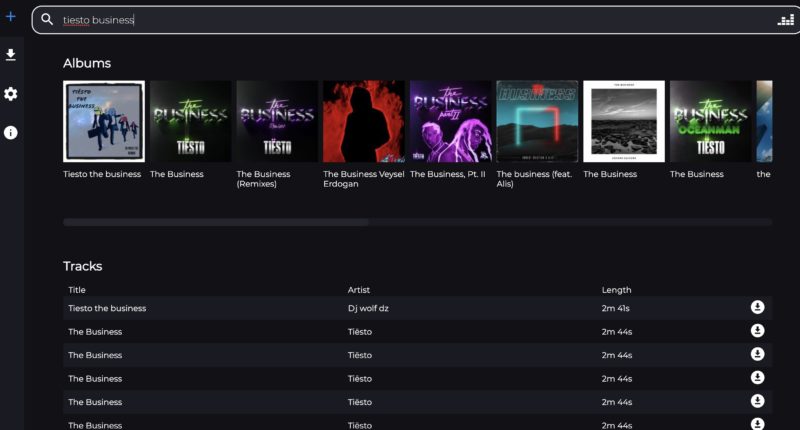
Task: Click the plus icon in the sidebar
Action: pos(11,17)
